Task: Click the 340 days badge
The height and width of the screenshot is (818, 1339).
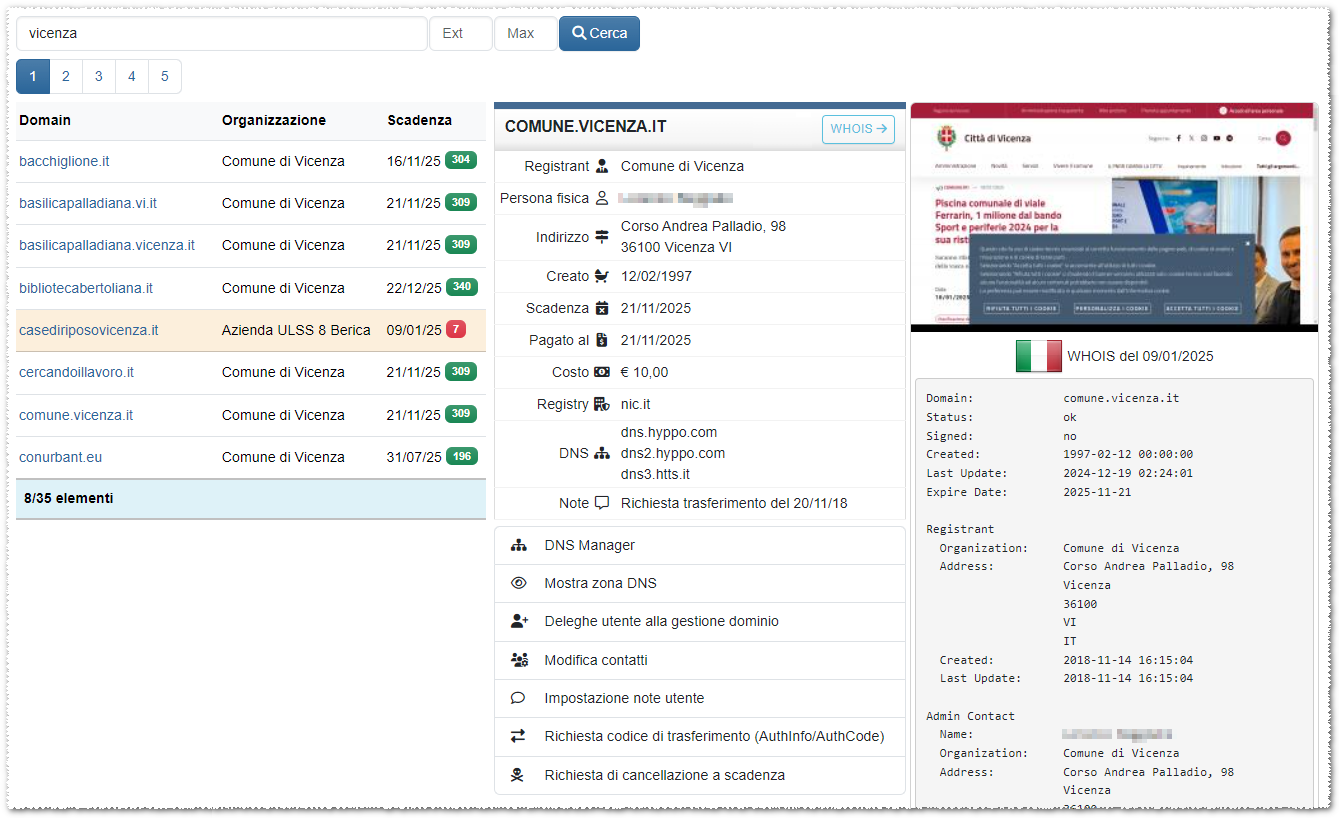Action: [x=461, y=287]
